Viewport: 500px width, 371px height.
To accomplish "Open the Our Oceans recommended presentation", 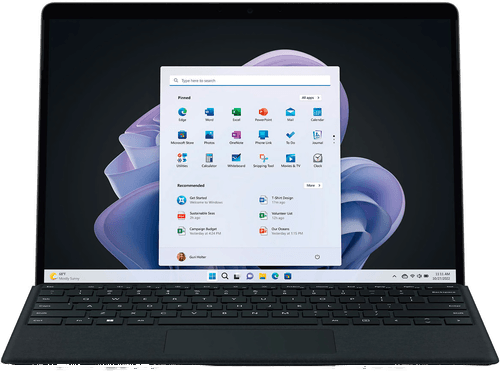I will (281, 231).
